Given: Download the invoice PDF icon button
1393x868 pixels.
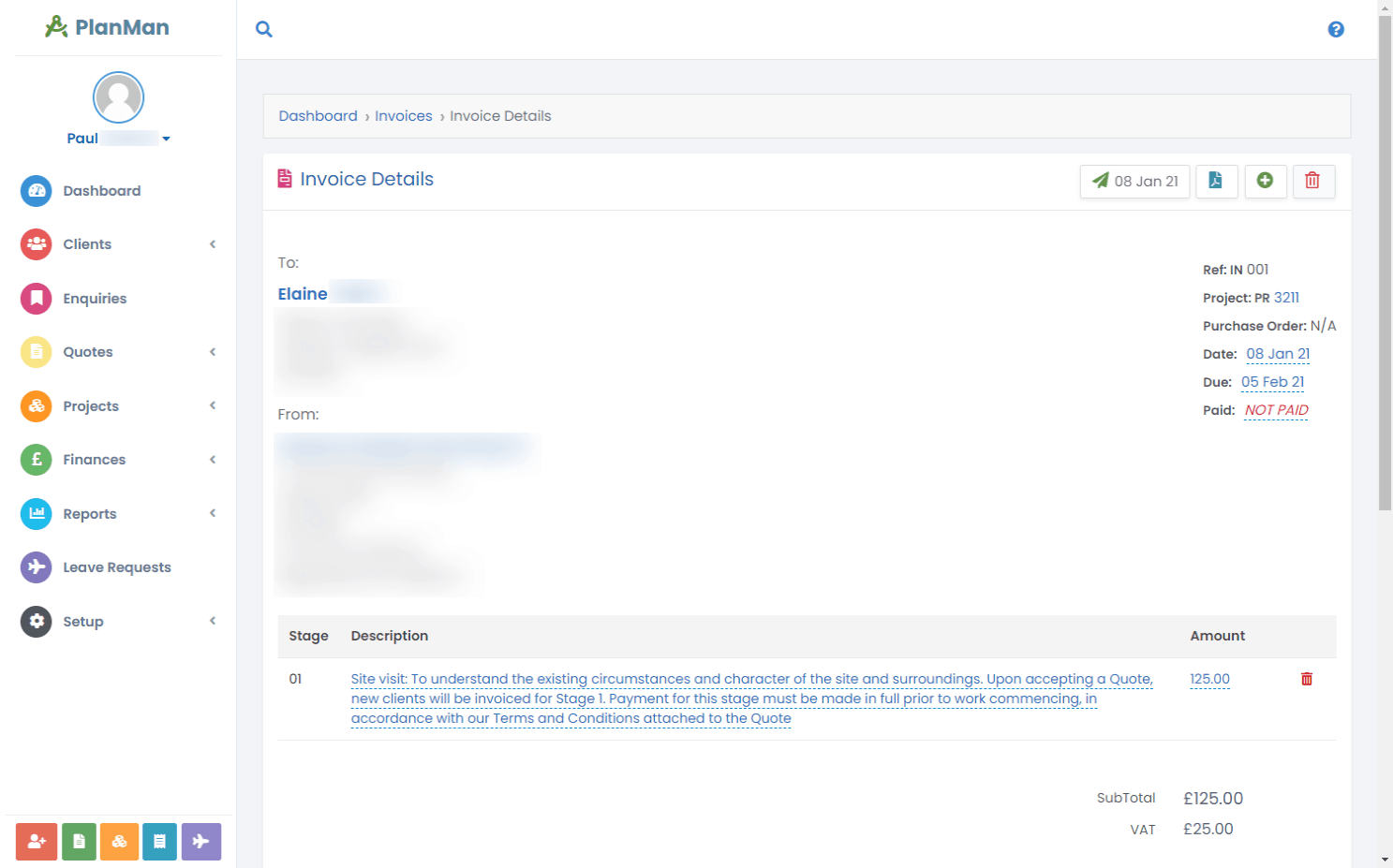Looking at the screenshot, I should (1216, 182).
